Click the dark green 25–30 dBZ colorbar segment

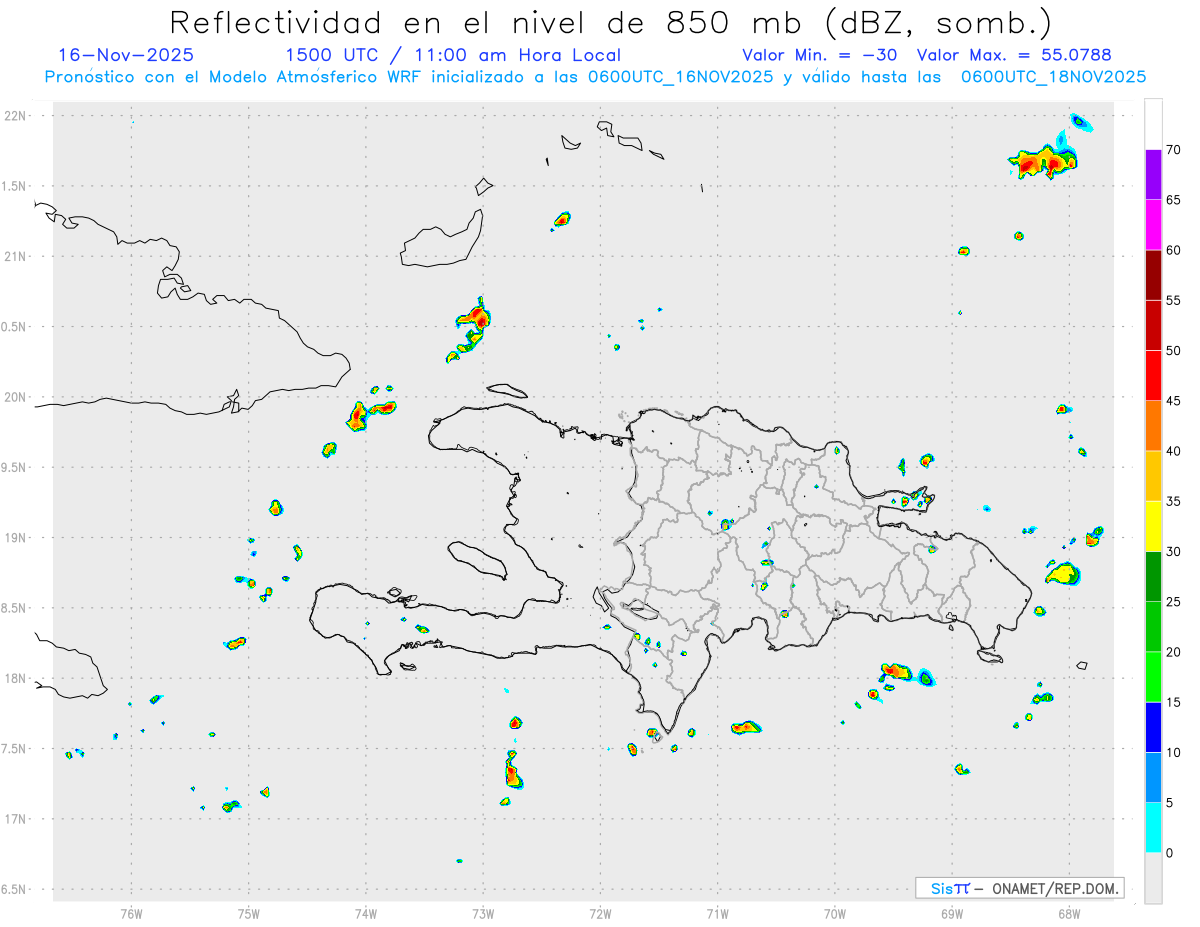pyautogui.click(x=1153, y=577)
